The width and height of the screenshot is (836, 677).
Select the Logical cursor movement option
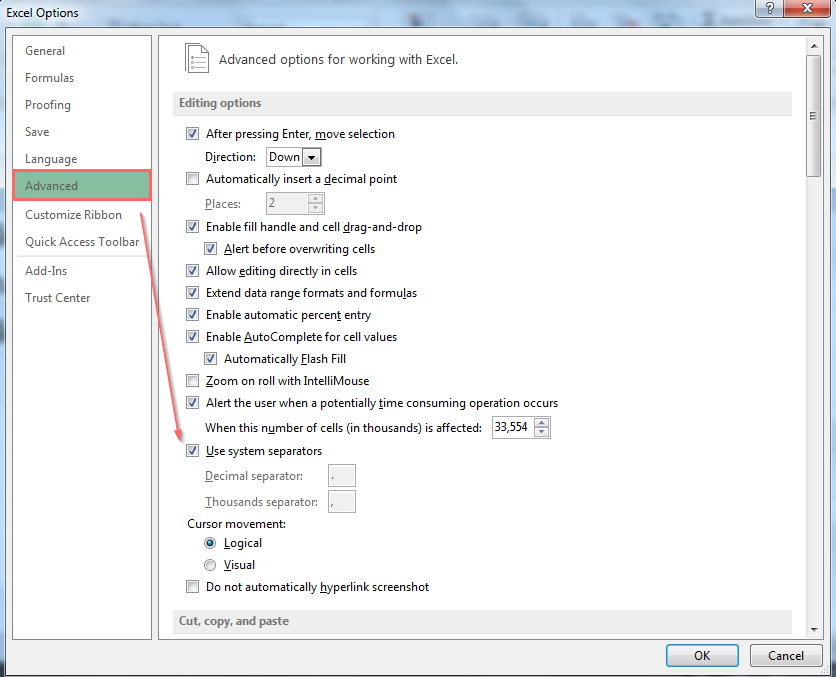[210, 543]
